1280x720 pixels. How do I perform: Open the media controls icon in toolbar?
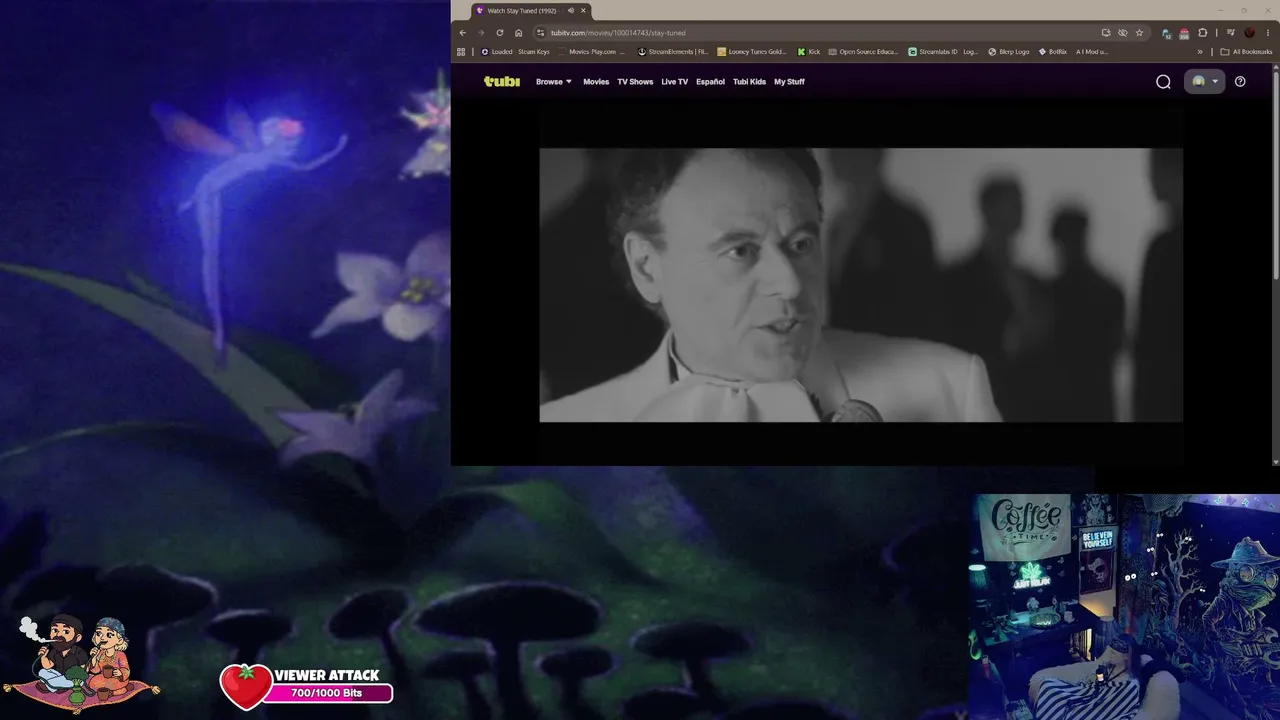(1230, 33)
